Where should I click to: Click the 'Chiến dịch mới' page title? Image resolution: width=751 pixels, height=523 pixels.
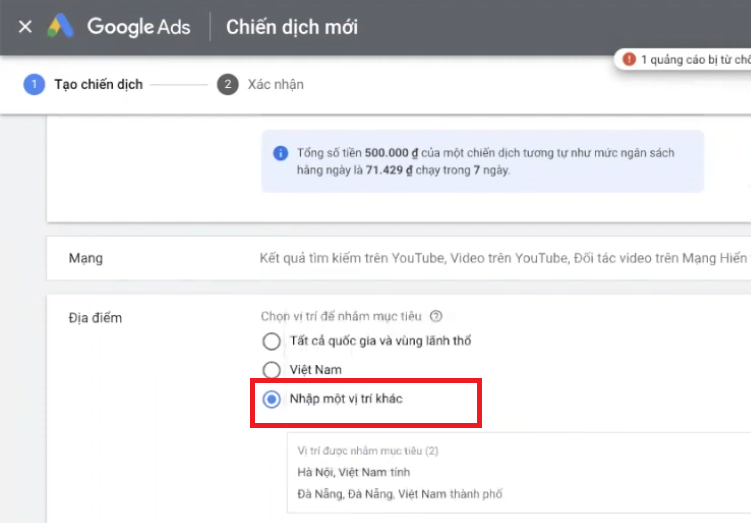pyautogui.click(x=292, y=27)
